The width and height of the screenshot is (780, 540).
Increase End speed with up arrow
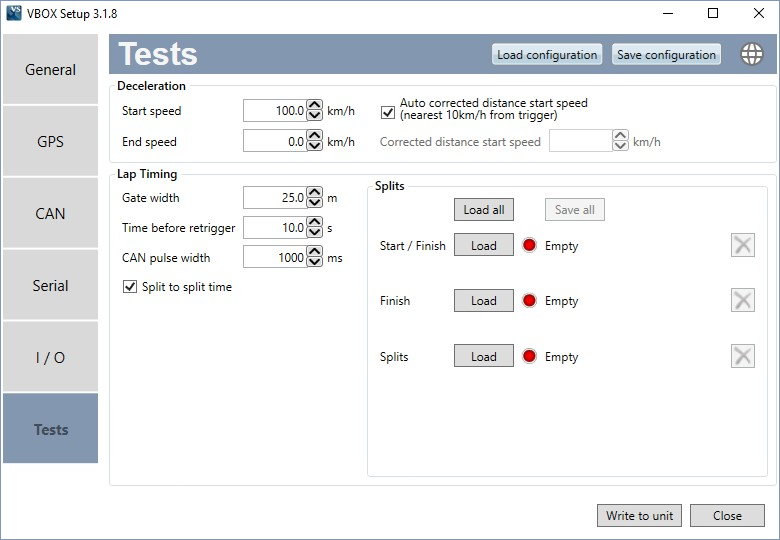tap(314, 135)
